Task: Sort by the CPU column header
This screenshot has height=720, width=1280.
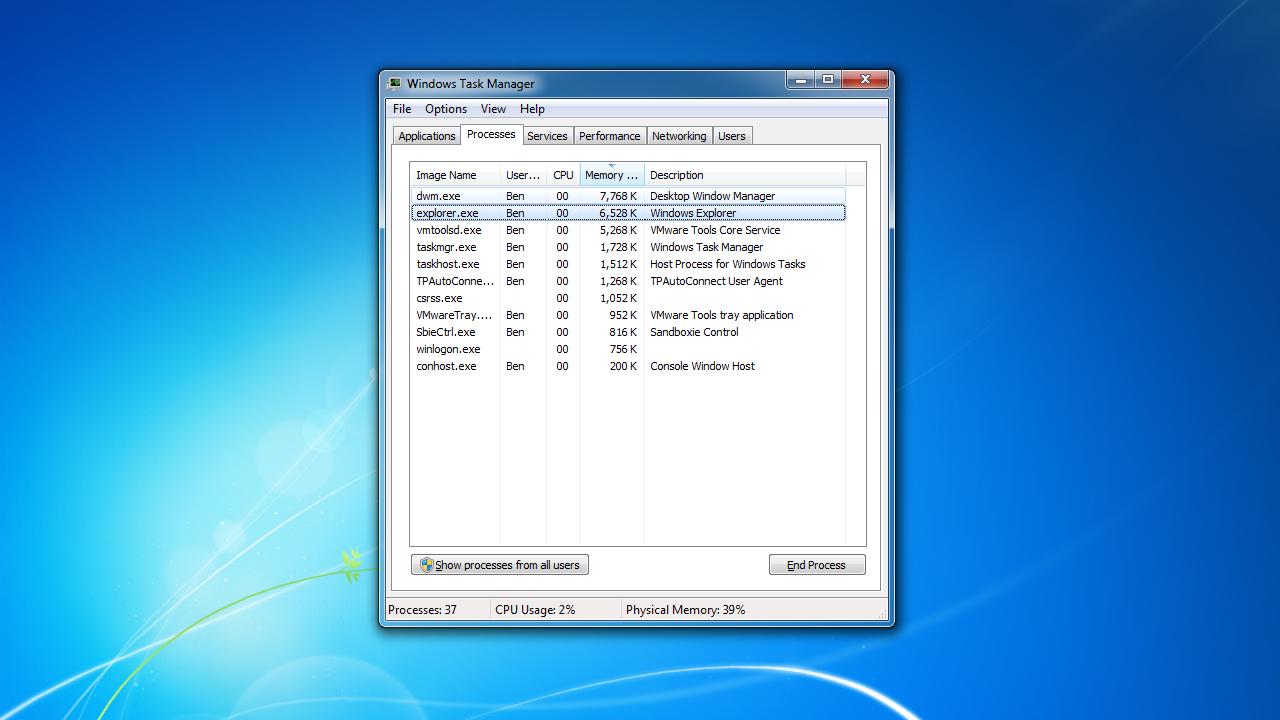Action: coord(563,175)
